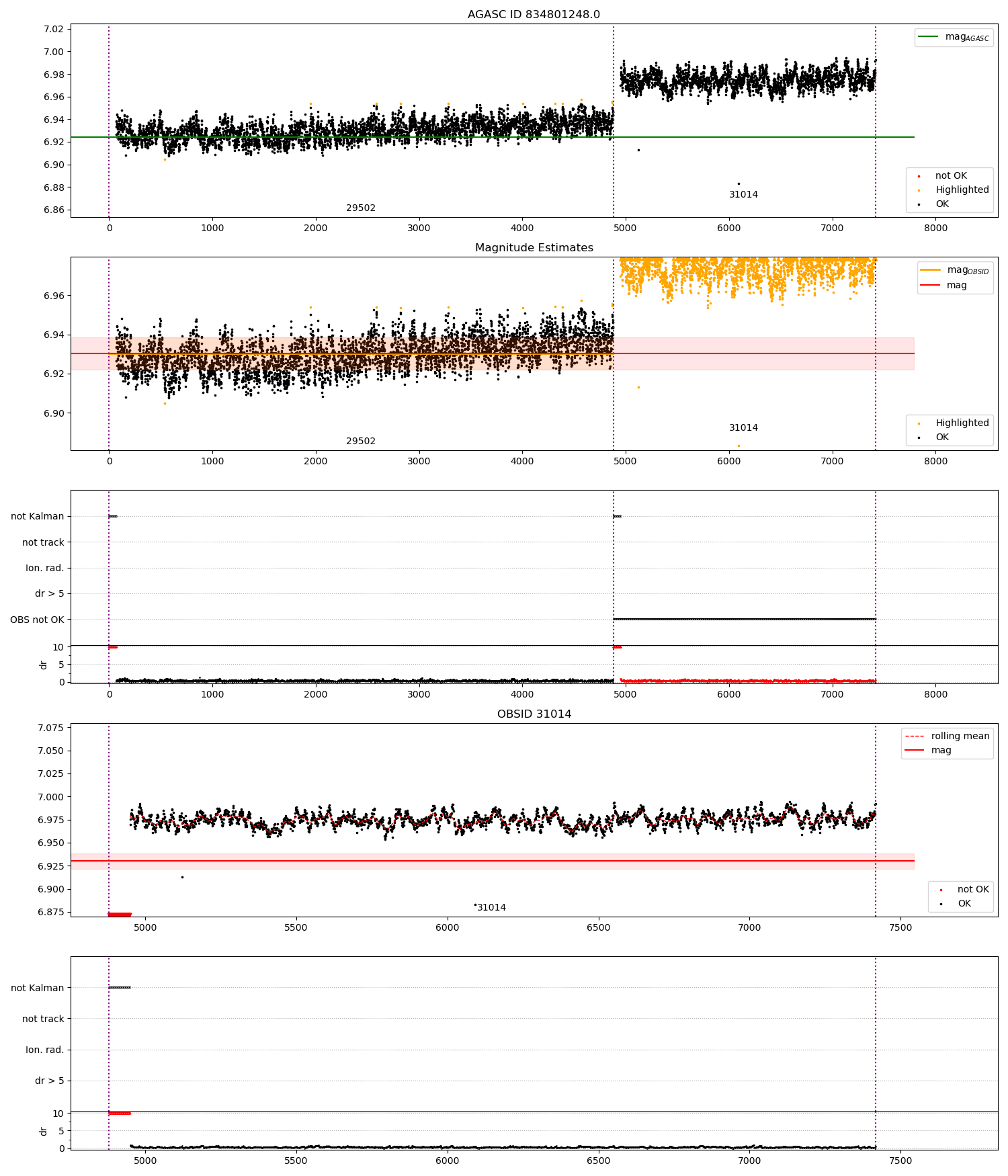Click the "6.98" y-axis tick label
Viewport: 1008px width, 1176px height.
tap(54, 75)
